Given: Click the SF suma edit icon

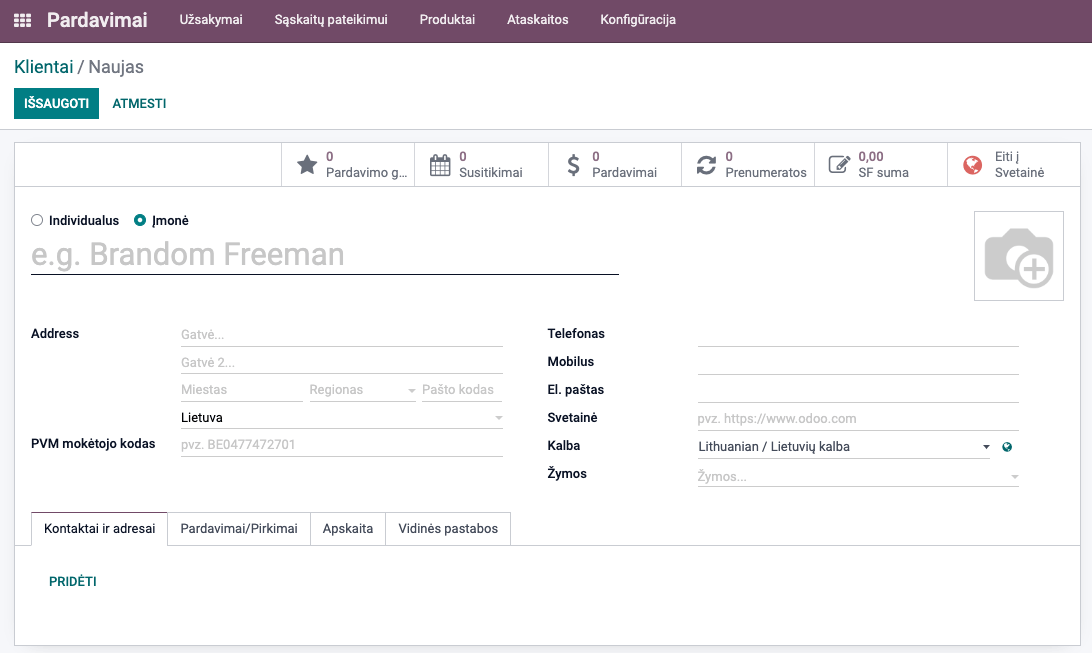Looking at the screenshot, I should tap(839, 165).
